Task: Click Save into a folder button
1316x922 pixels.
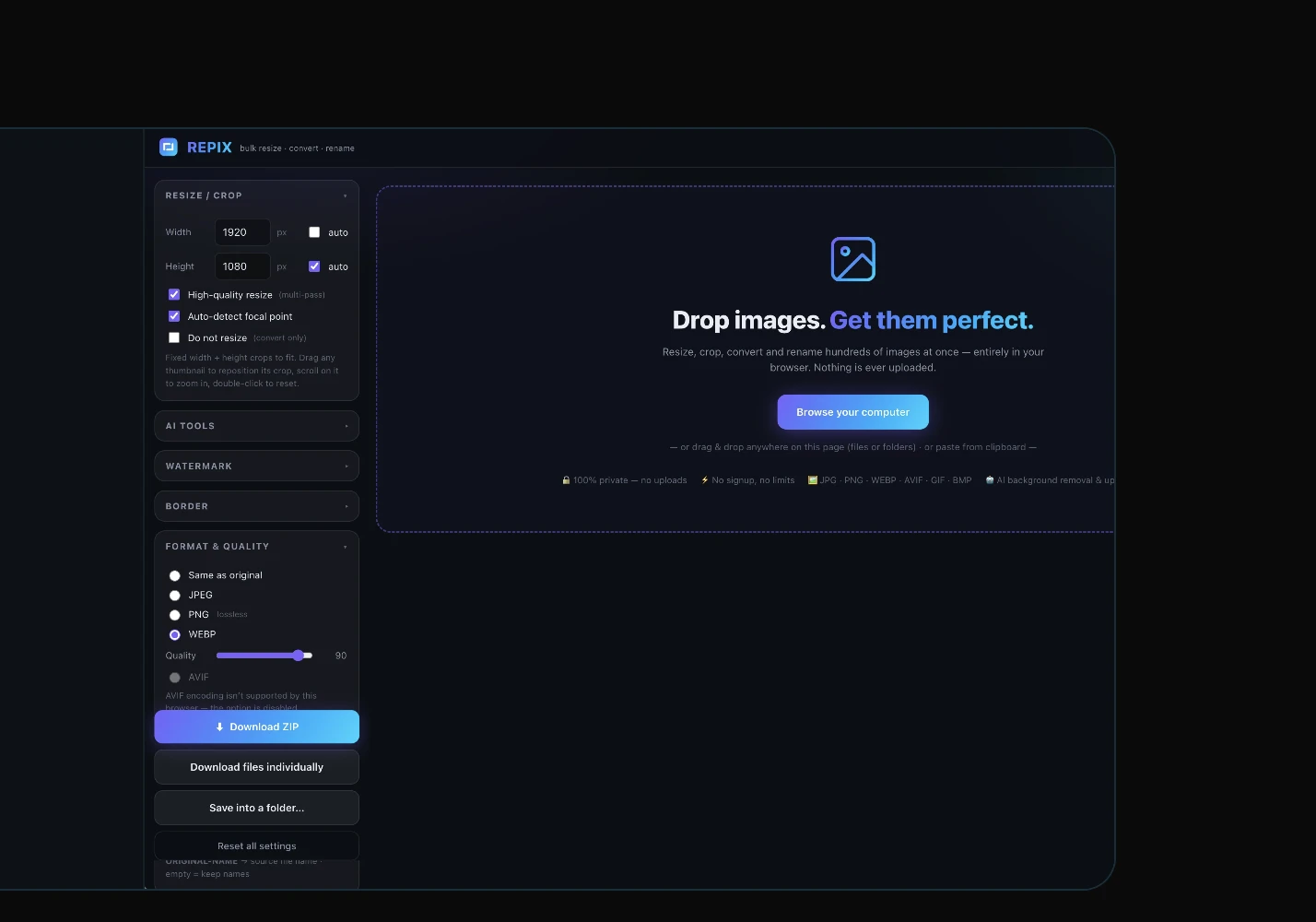Action: click(x=256, y=808)
